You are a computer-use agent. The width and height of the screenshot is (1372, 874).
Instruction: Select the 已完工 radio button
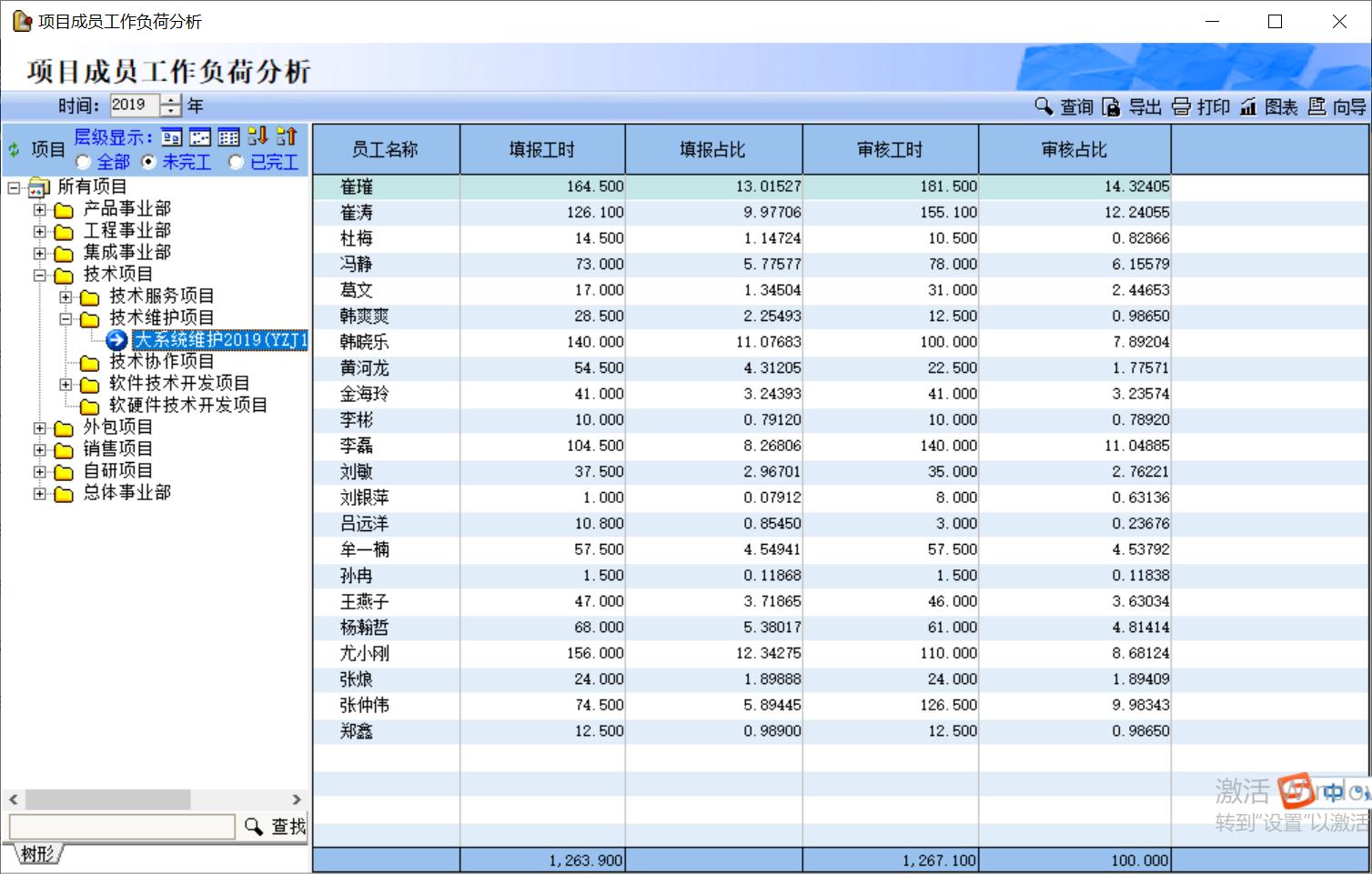(237, 163)
